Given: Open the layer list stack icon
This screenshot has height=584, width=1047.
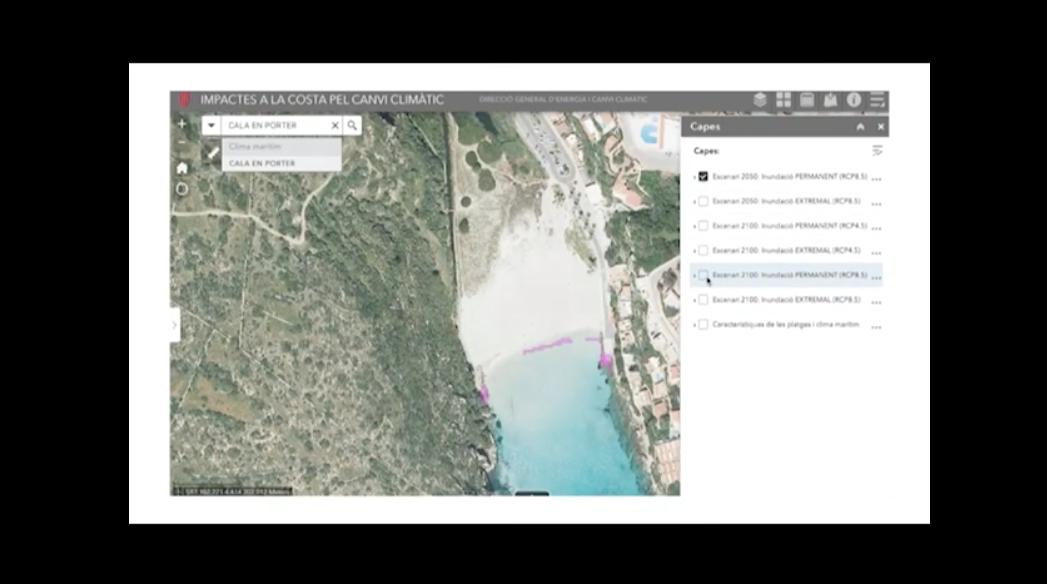Looking at the screenshot, I should click(x=760, y=100).
